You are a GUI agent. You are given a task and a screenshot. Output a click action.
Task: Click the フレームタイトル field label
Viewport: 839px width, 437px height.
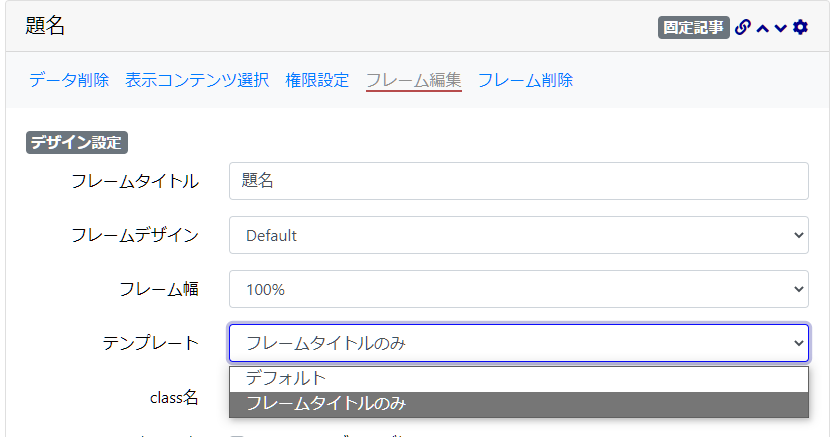point(135,181)
